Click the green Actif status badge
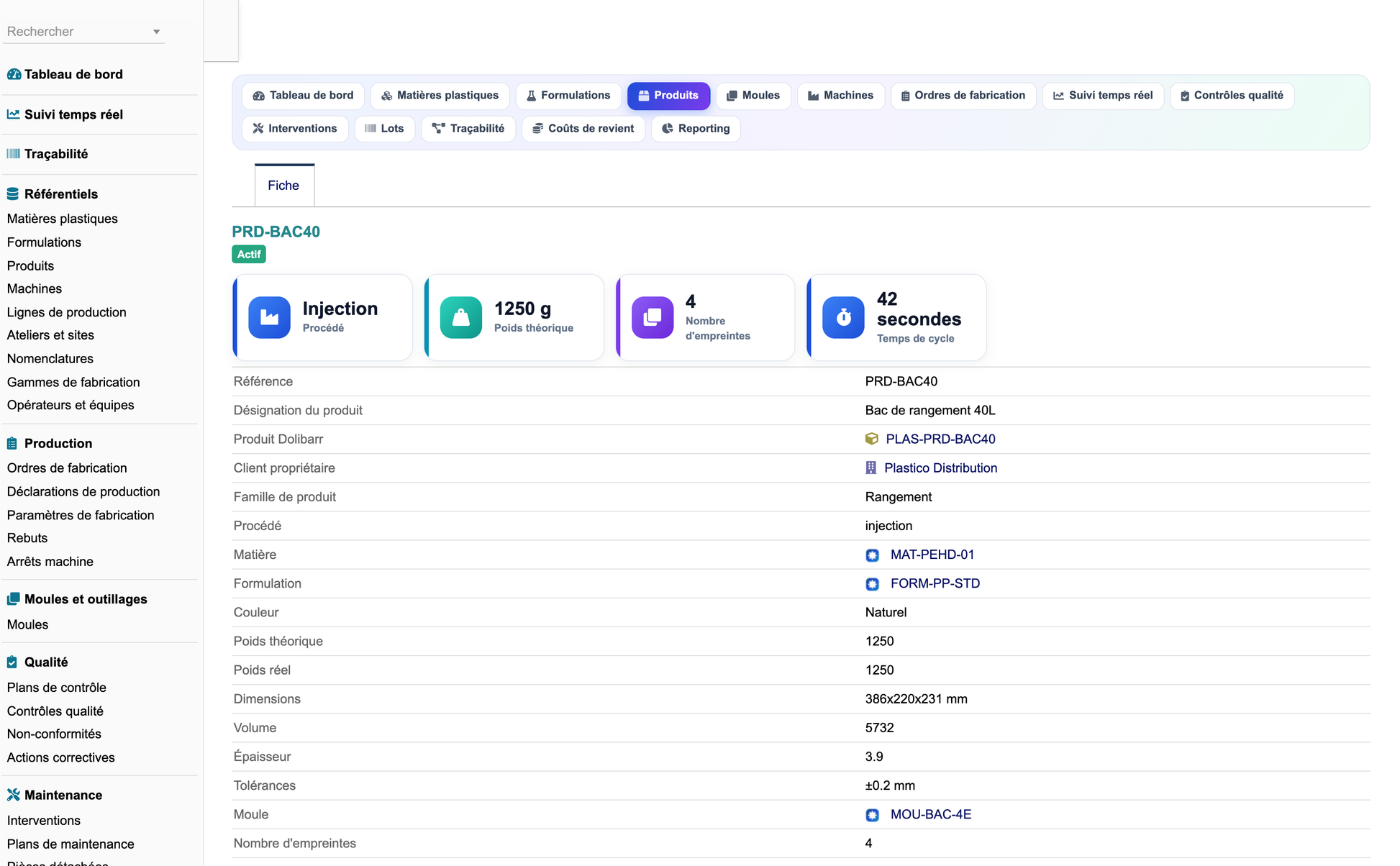This screenshot has height=866, width=1400. point(249,255)
